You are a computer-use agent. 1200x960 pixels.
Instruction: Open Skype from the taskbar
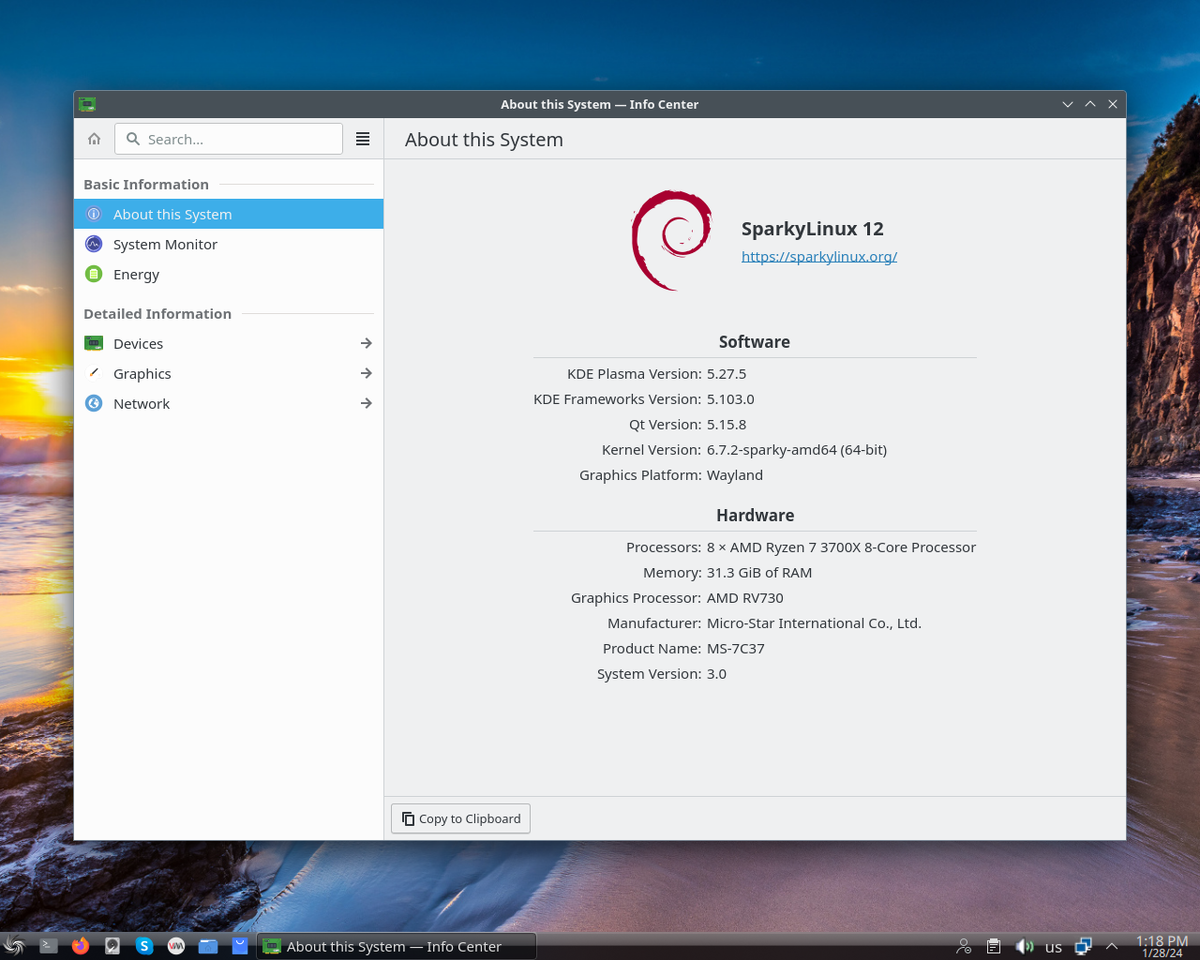(144, 945)
